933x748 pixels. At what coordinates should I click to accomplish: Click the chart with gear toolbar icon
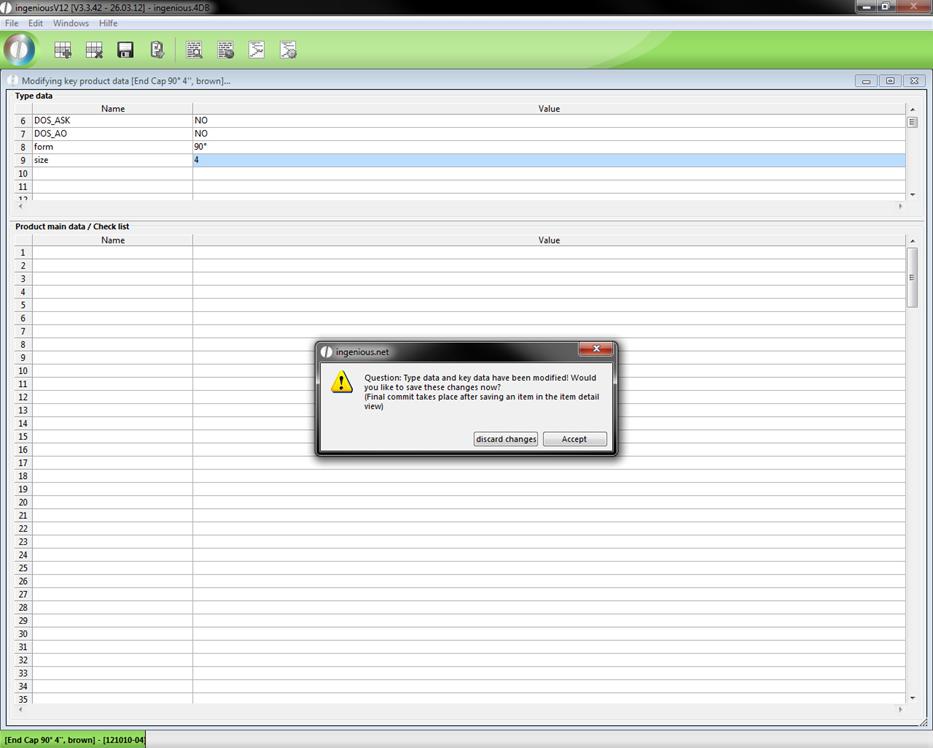point(288,50)
